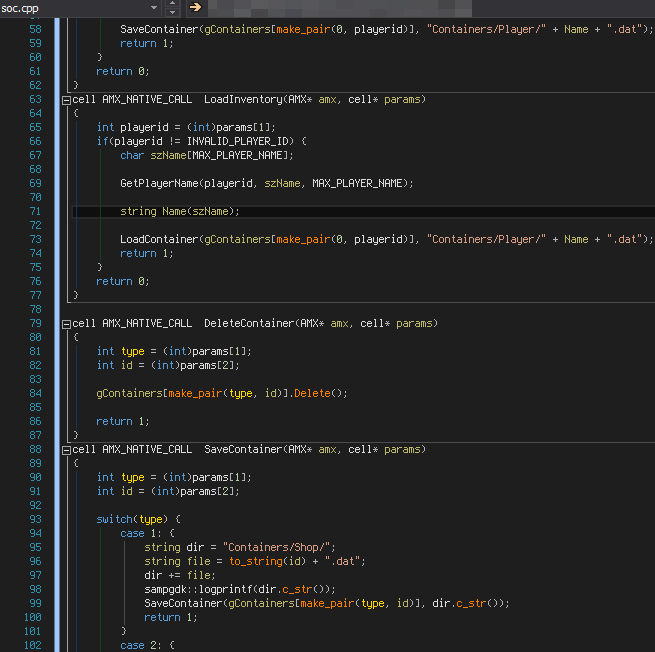This screenshot has height=652, width=655.
Task: Click 'int id' declaration on line 82
Action: (114, 365)
